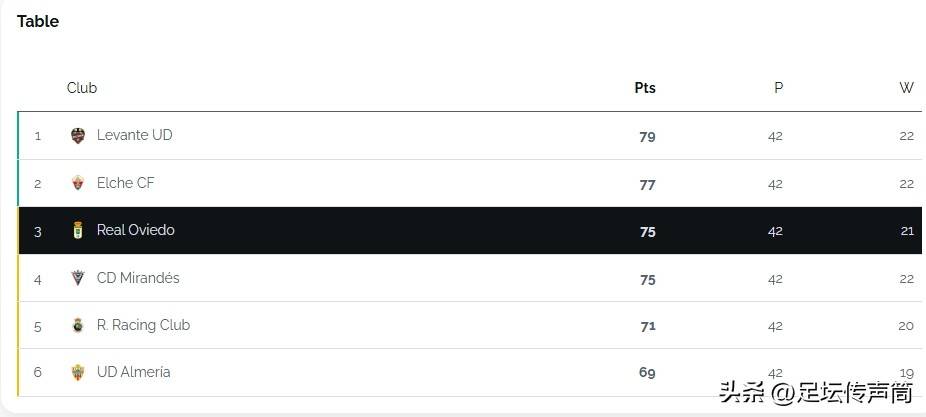The height and width of the screenshot is (417, 926).
Task: Click the Elche CF club crest
Action: [78, 183]
